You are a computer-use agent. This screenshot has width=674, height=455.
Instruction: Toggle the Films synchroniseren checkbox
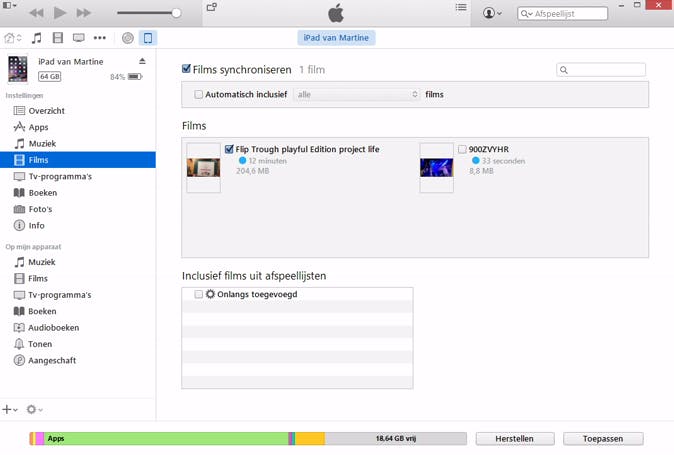pos(186,69)
